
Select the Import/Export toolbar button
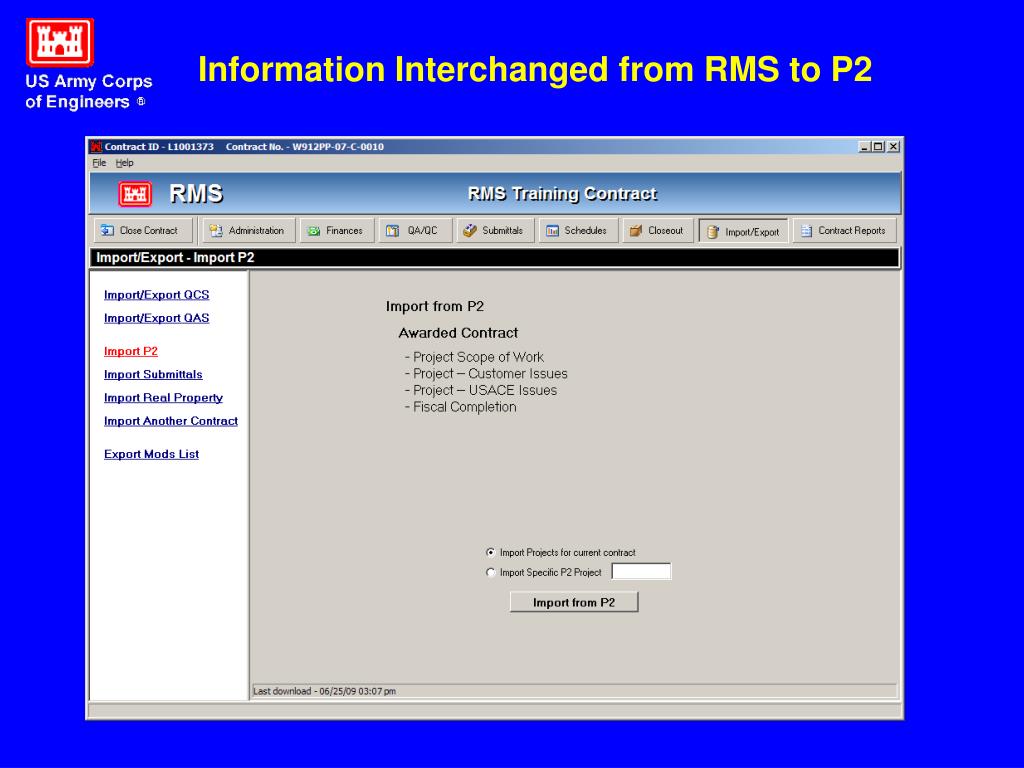pos(744,231)
